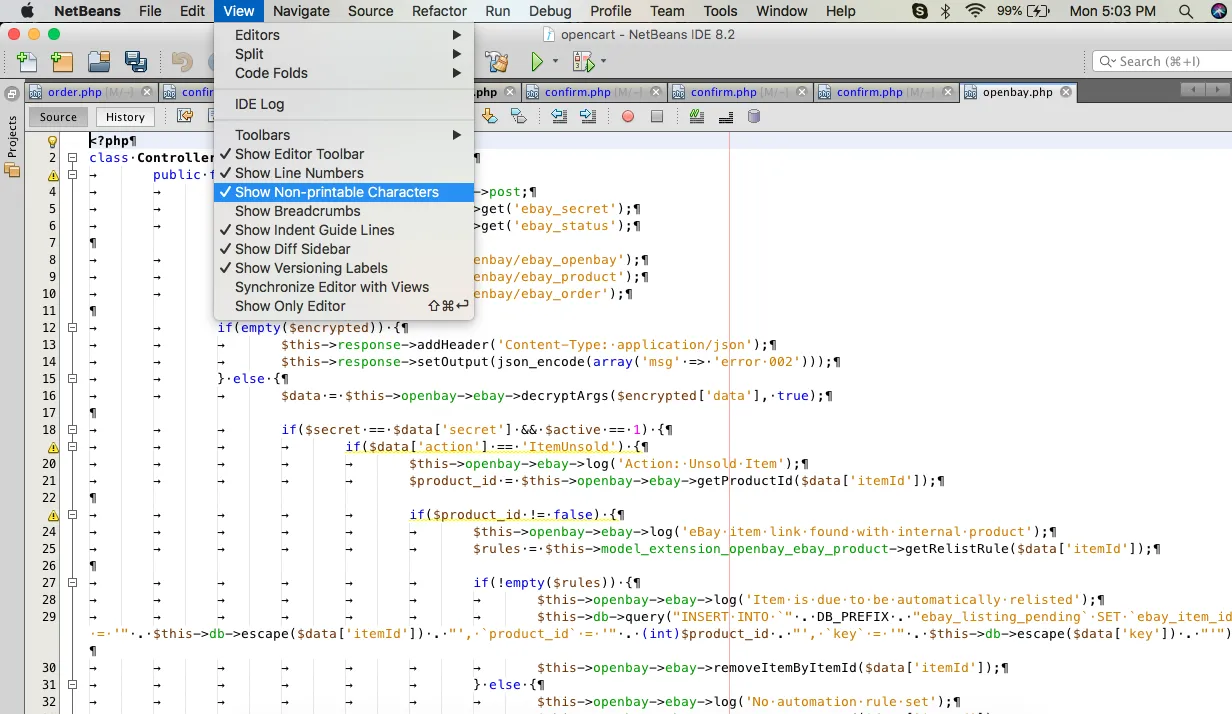Toggle Show Line Numbers off
The image size is (1232, 714).
[x=299, y=173]
